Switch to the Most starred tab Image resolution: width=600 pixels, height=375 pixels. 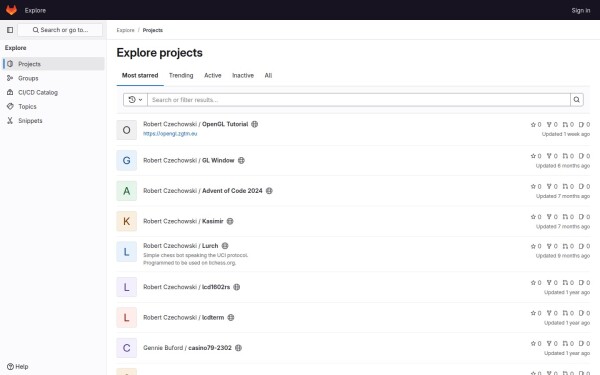pyautogui.click(x=140, y=75)
